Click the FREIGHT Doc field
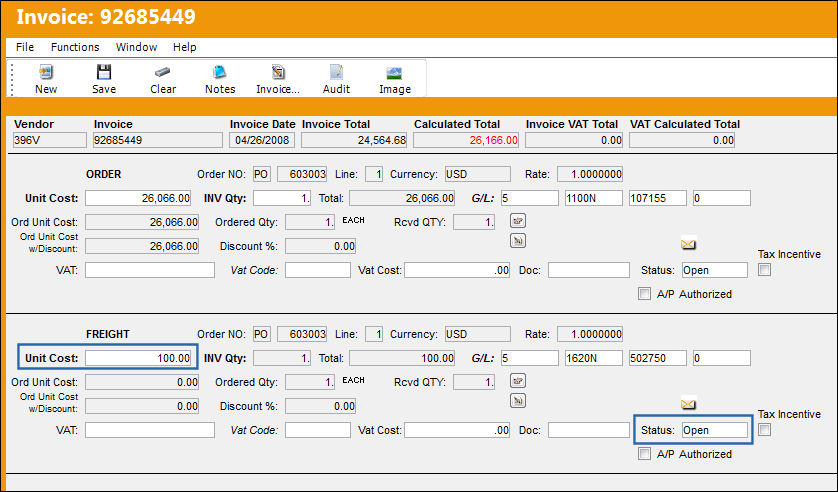The height and width of the screenshot is (492, 838). pos(588,430)
